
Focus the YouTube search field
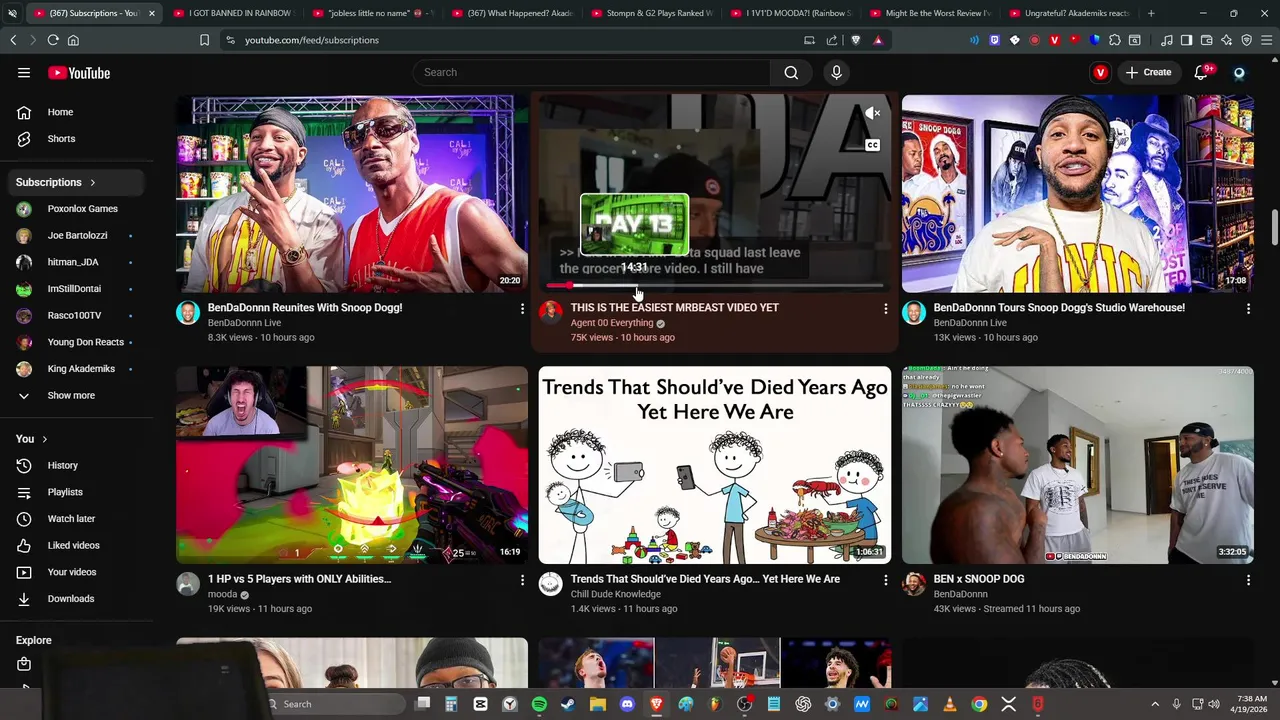(x=591, y=72)
